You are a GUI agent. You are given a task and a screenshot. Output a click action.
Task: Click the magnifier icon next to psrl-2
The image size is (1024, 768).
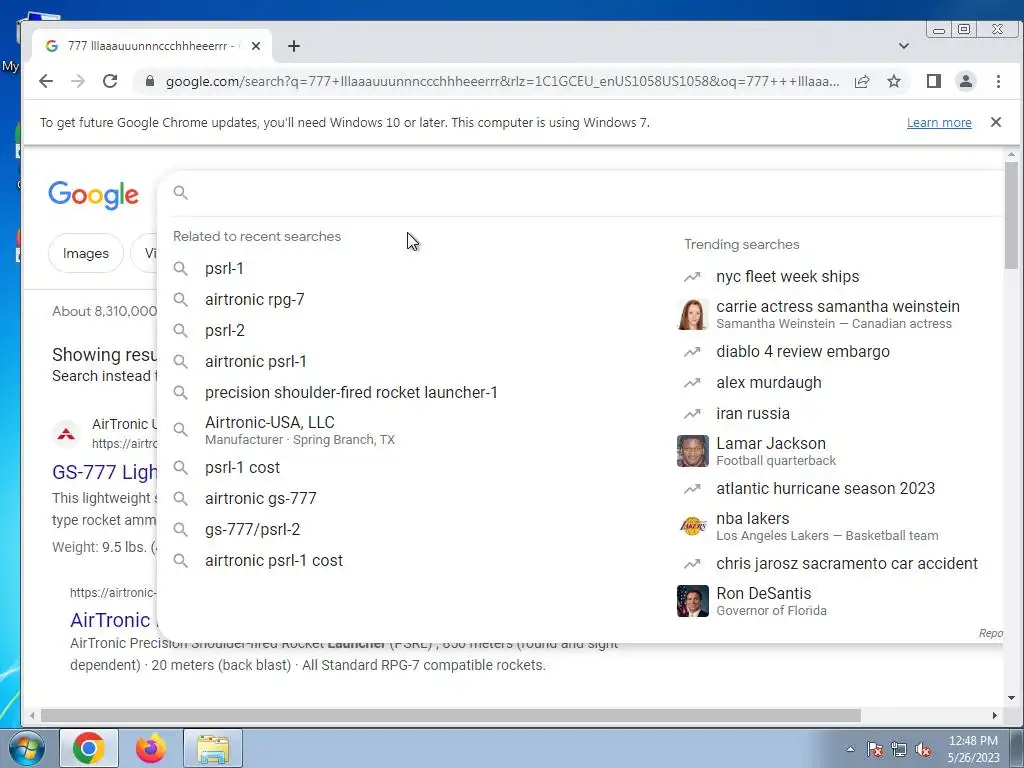pyautogui.click(x=181, y=330)
